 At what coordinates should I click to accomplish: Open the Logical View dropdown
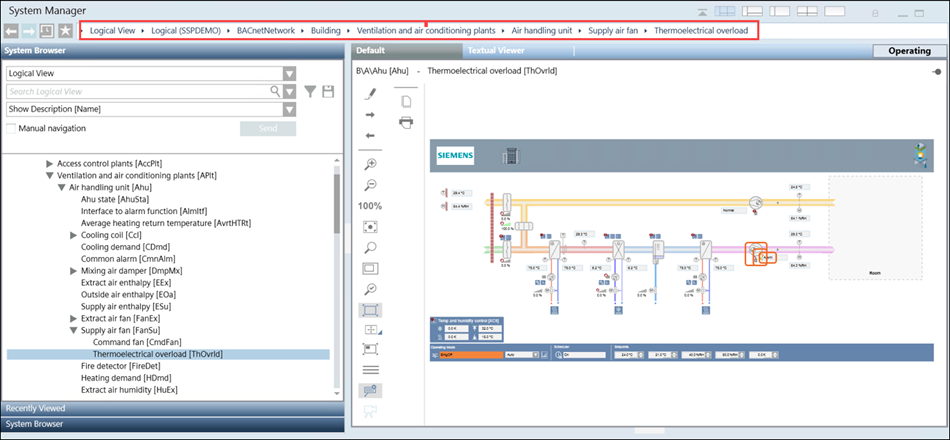[x=289, y=73]
